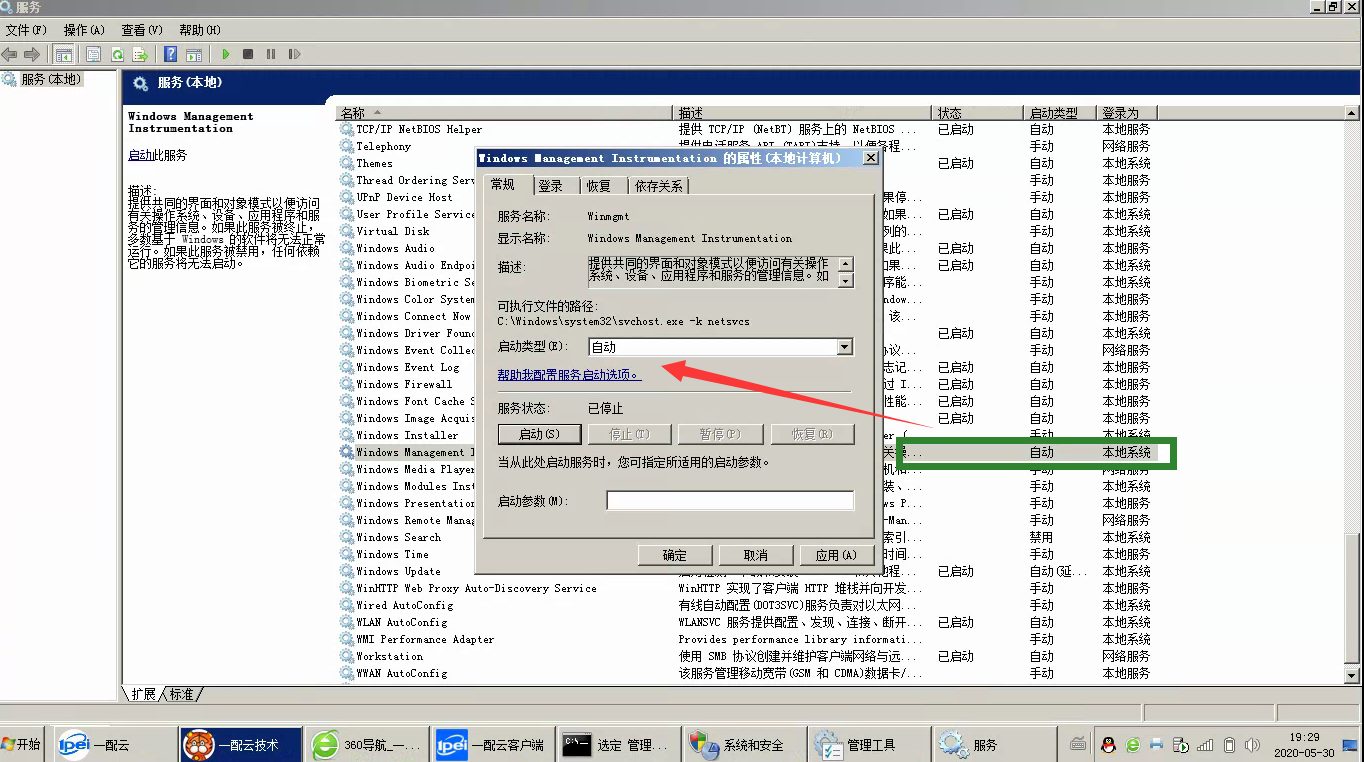Open the 系统和安全 taskbar item
The height and width of the screenshot is (762, 1364).
pos(744,744)
